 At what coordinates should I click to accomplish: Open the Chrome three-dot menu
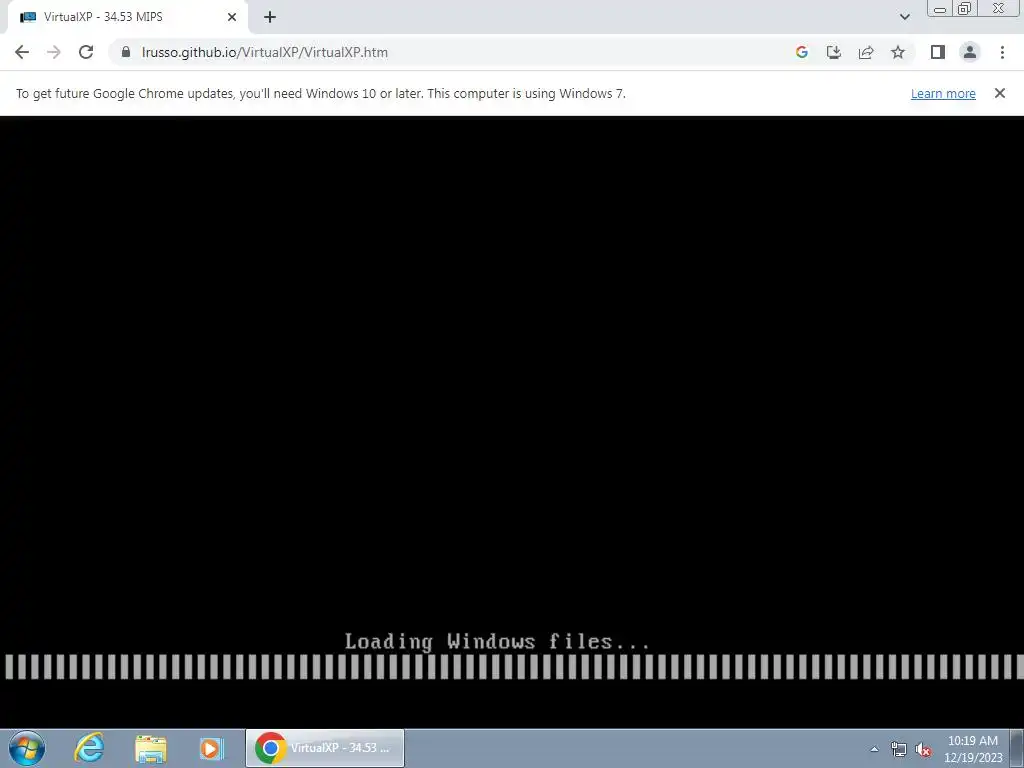coord(1002,52)
